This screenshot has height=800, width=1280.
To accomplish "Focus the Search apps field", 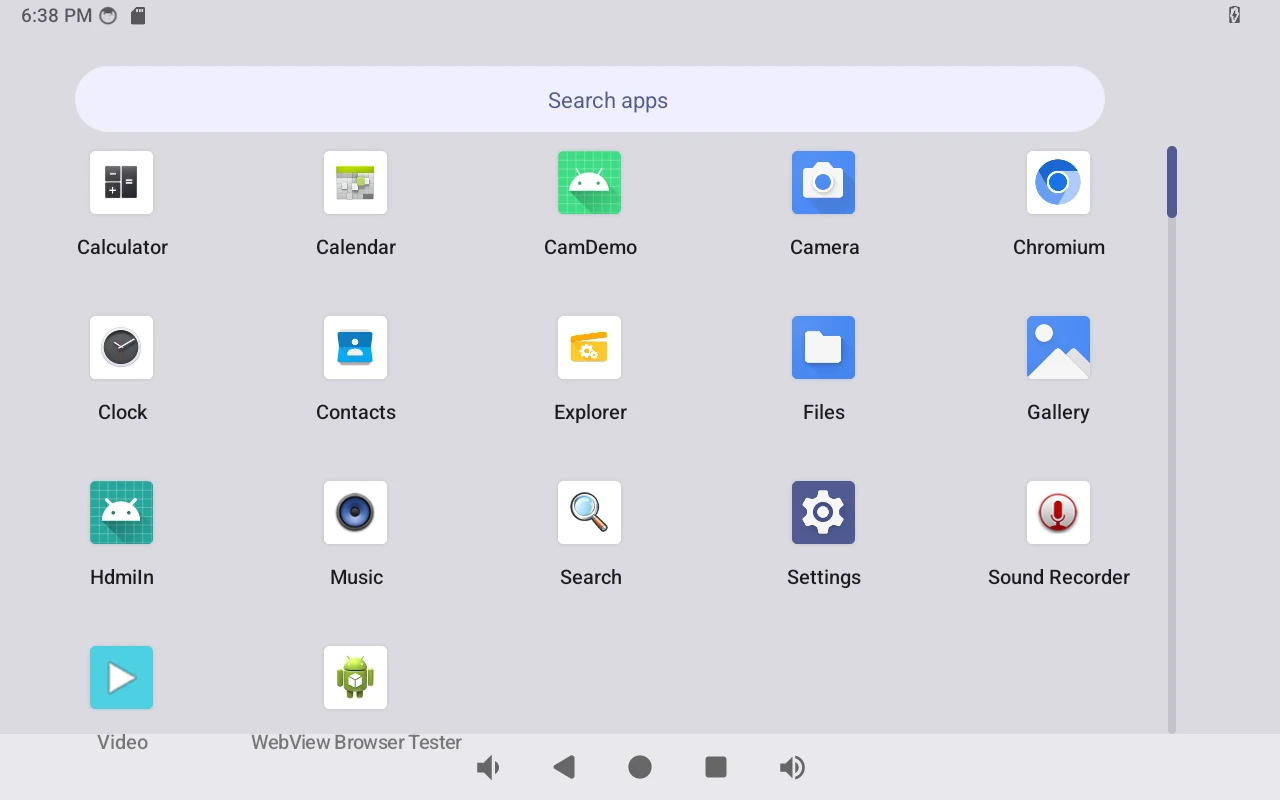I will (x=590, y=99).
